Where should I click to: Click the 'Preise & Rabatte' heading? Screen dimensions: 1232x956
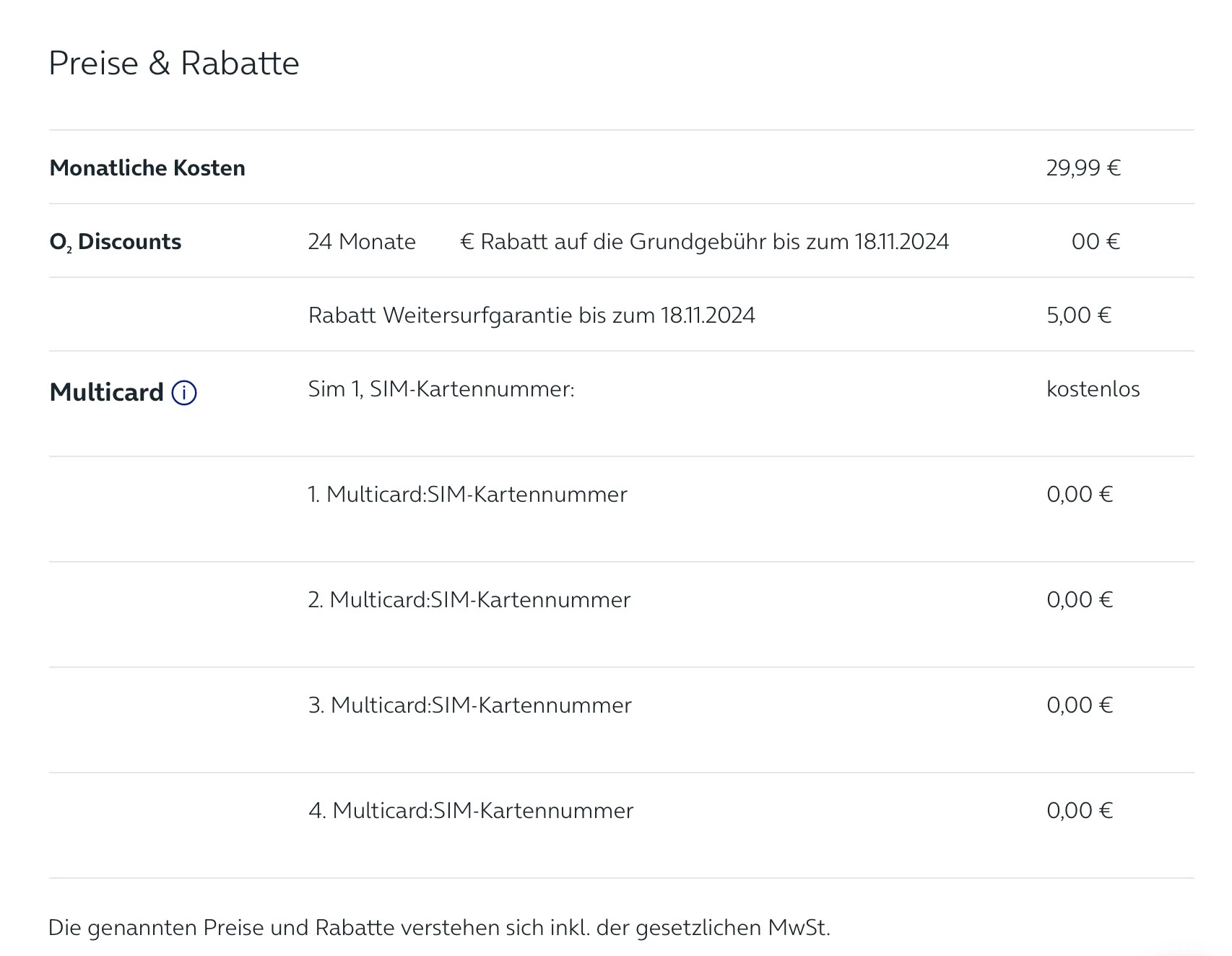pyautogui.click(x=173, y=63)
